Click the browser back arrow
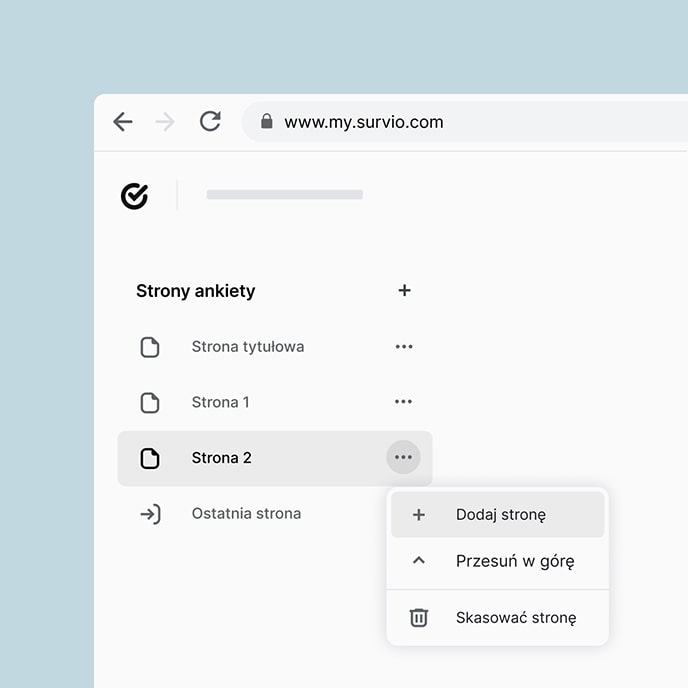 coord(123,122)
